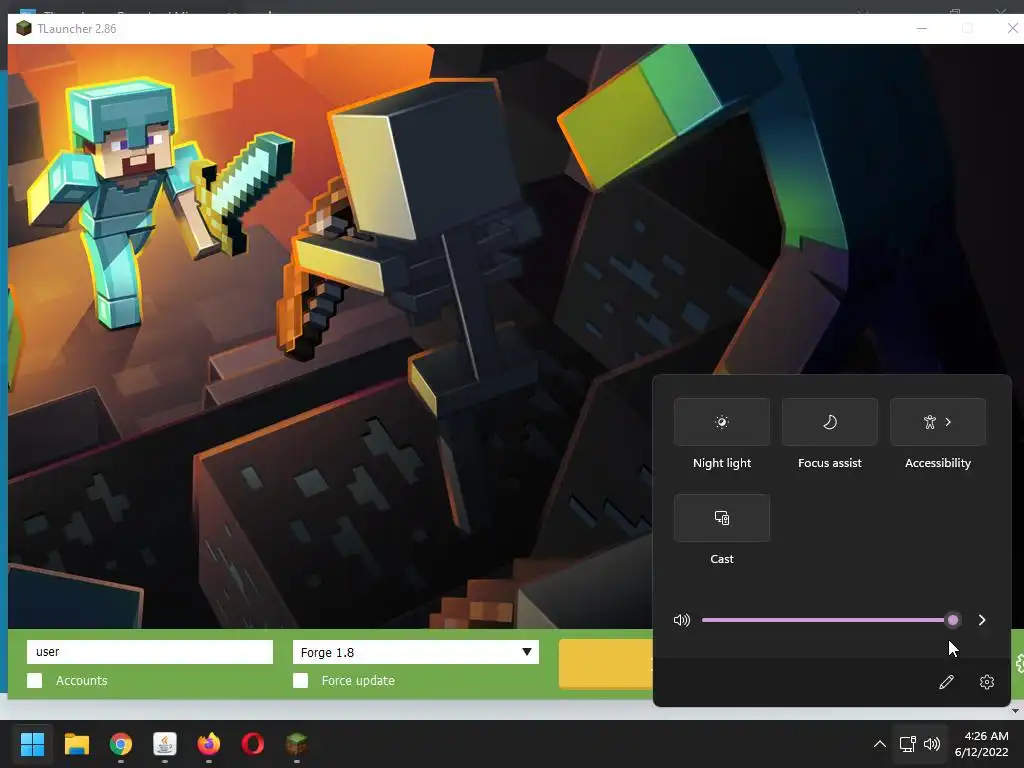Open the Forge 1.8 version dropdown
The image size is (1024, 768).
(x=415, y=652)
